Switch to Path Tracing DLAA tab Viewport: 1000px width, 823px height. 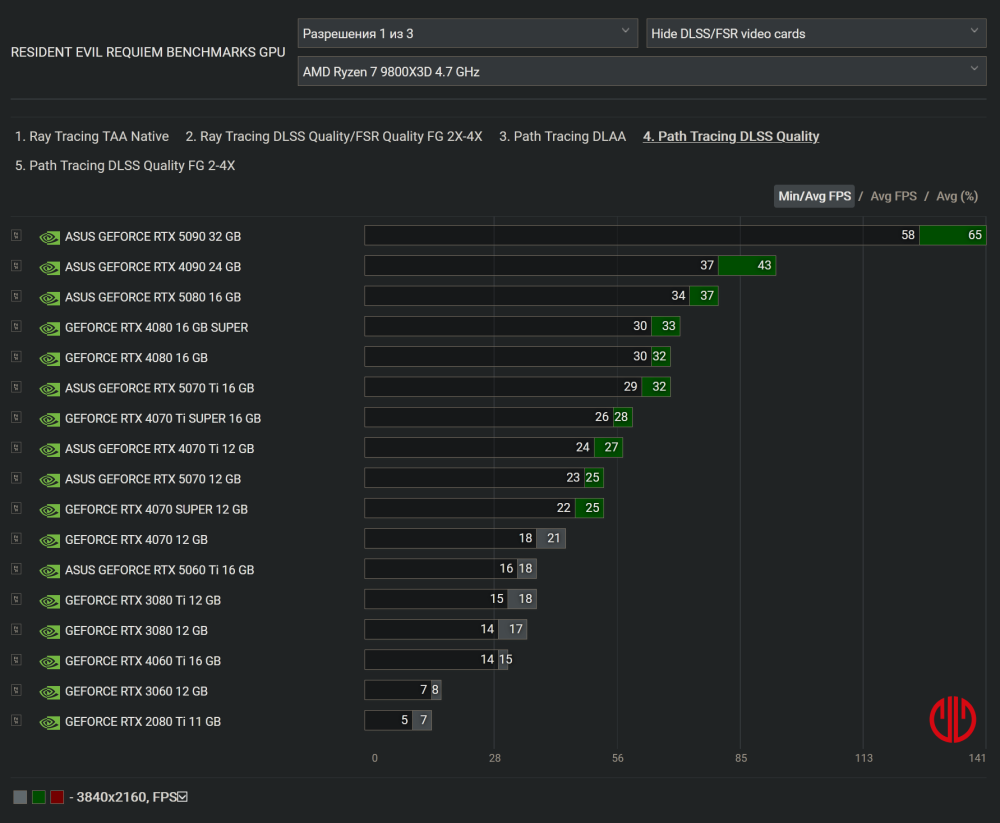coord(562,136)
